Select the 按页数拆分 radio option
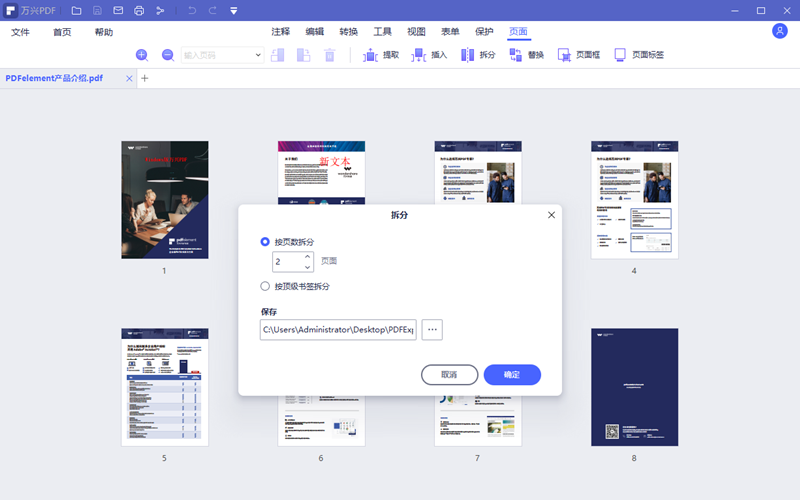Viewport: 800px width, 500px height. (x=265, y=242)
